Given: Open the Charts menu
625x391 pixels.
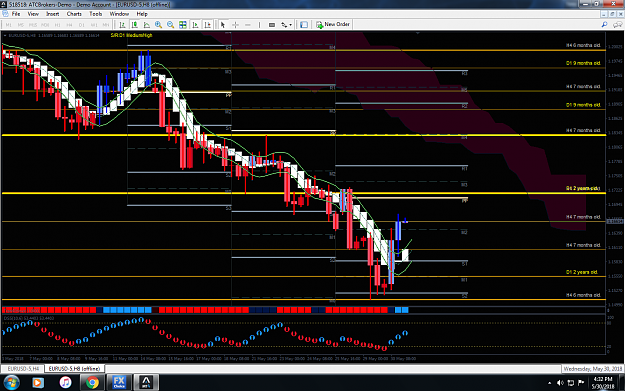Looking at the screenshot, I should [x=74, y=14].
